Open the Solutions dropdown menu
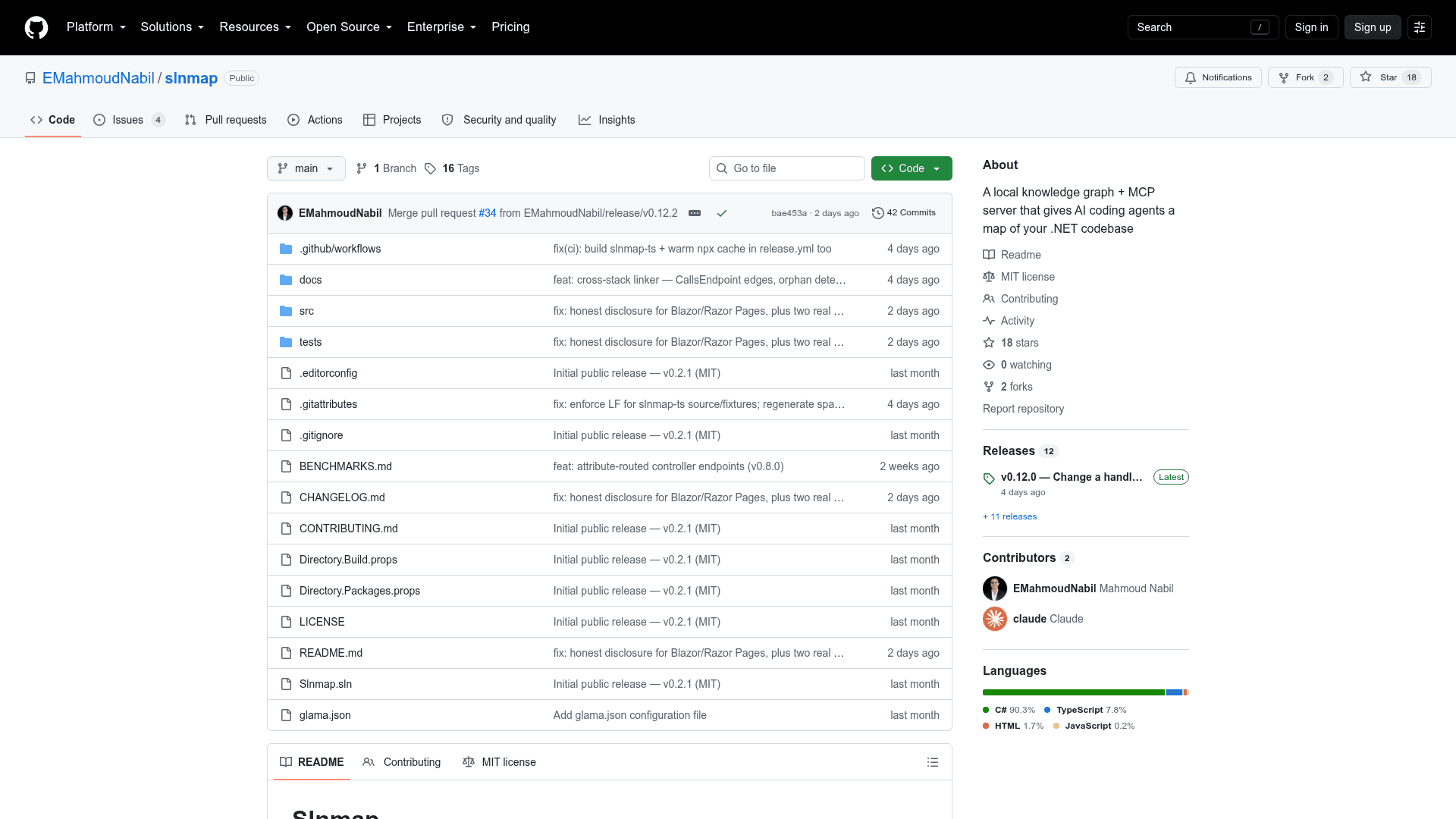The image size is (1456, 819). 172,27
